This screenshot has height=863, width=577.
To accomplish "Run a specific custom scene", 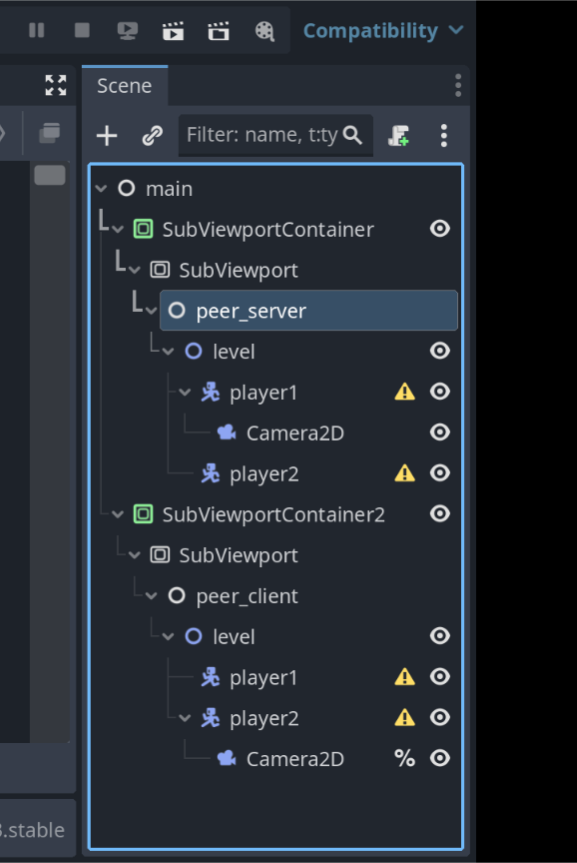I will click(219, 31).
